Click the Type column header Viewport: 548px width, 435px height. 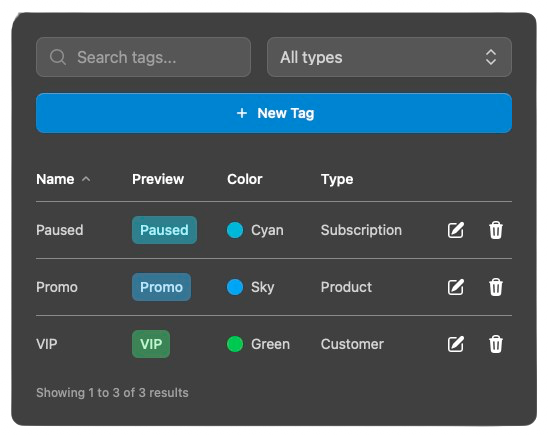pos(337,180)
